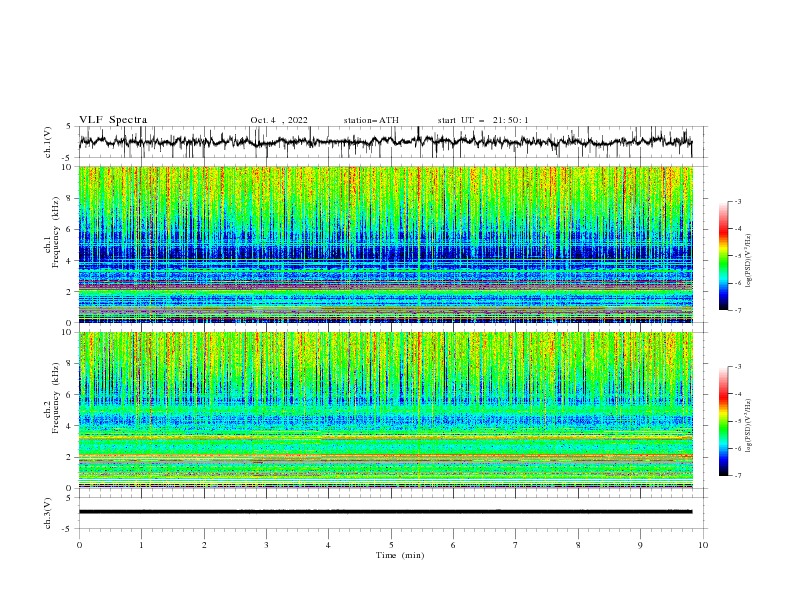
Task: Click the "station=ATH" header label
Action: (371, 120)
